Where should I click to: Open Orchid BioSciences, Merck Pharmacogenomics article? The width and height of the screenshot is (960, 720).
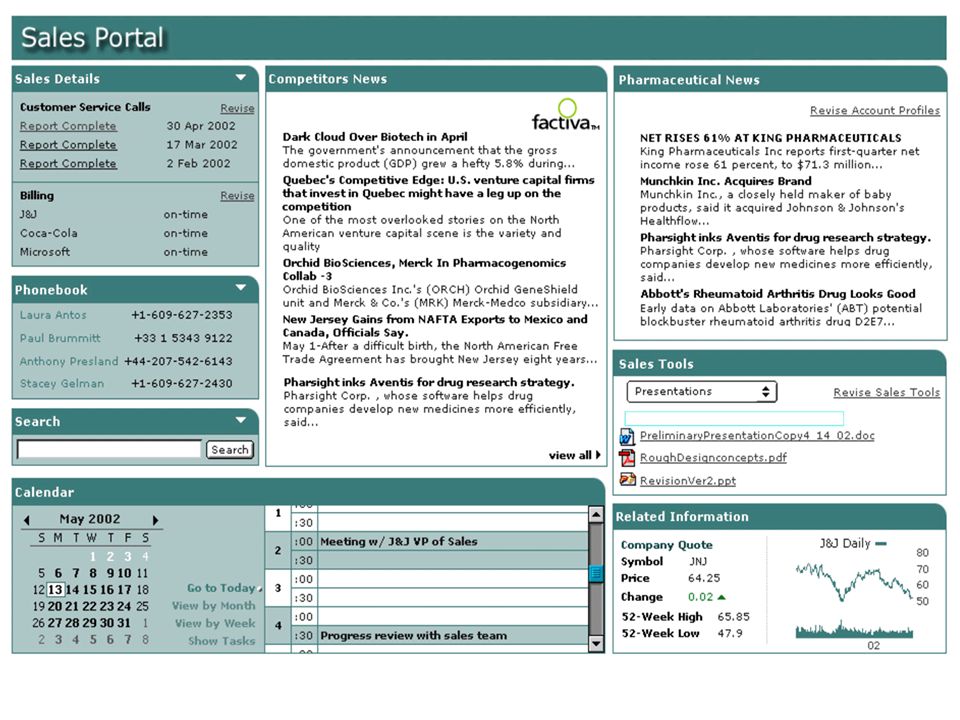tap(424, 269)
